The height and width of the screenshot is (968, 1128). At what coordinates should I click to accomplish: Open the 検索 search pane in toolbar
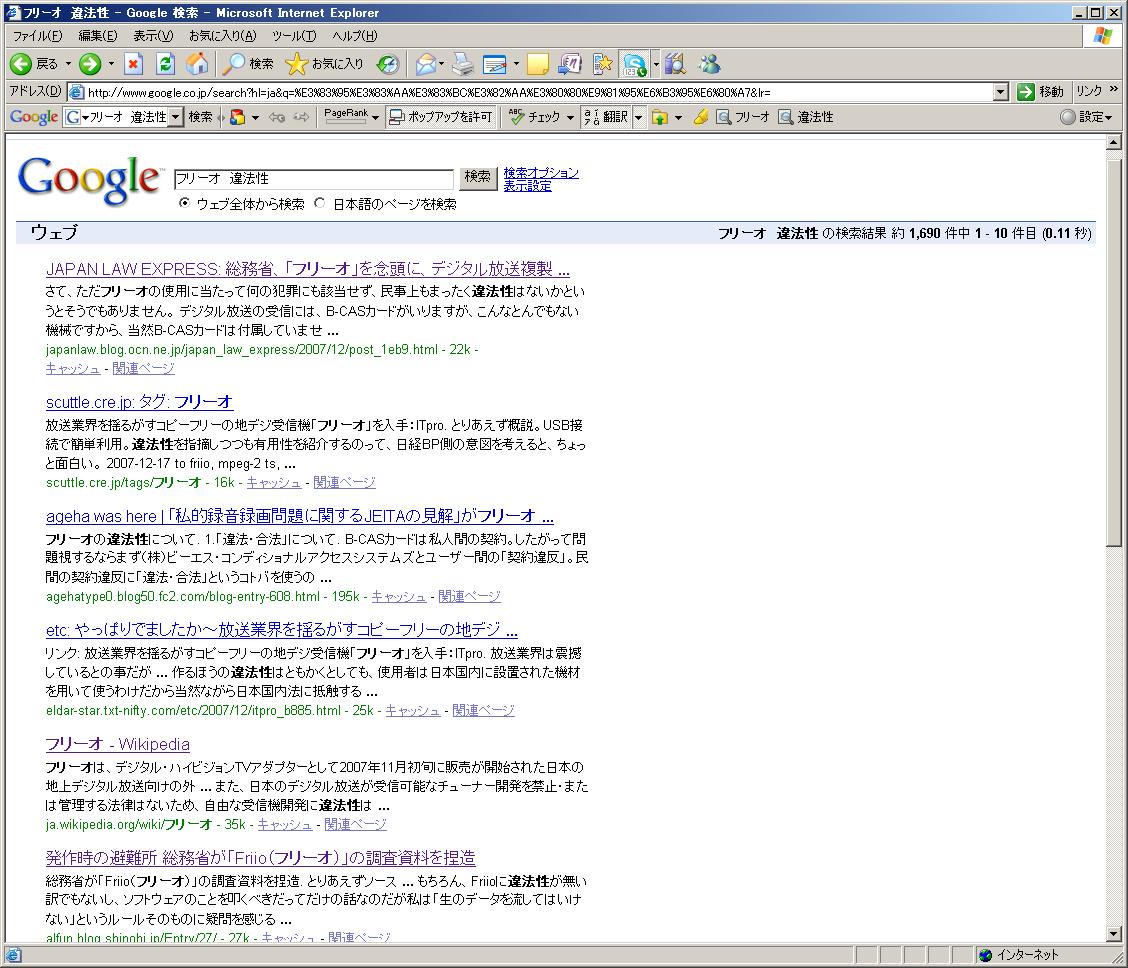tap(248, 64)
